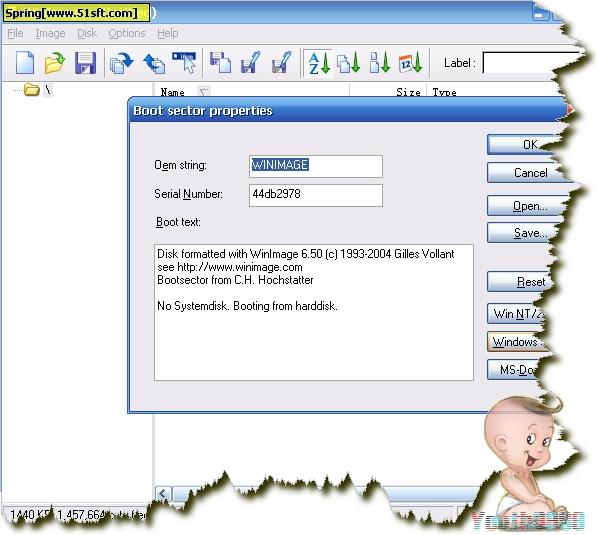Open the Help menu
Image resolution: width=599 pixels, height=535 pixels.
click(x=168, y=34)
